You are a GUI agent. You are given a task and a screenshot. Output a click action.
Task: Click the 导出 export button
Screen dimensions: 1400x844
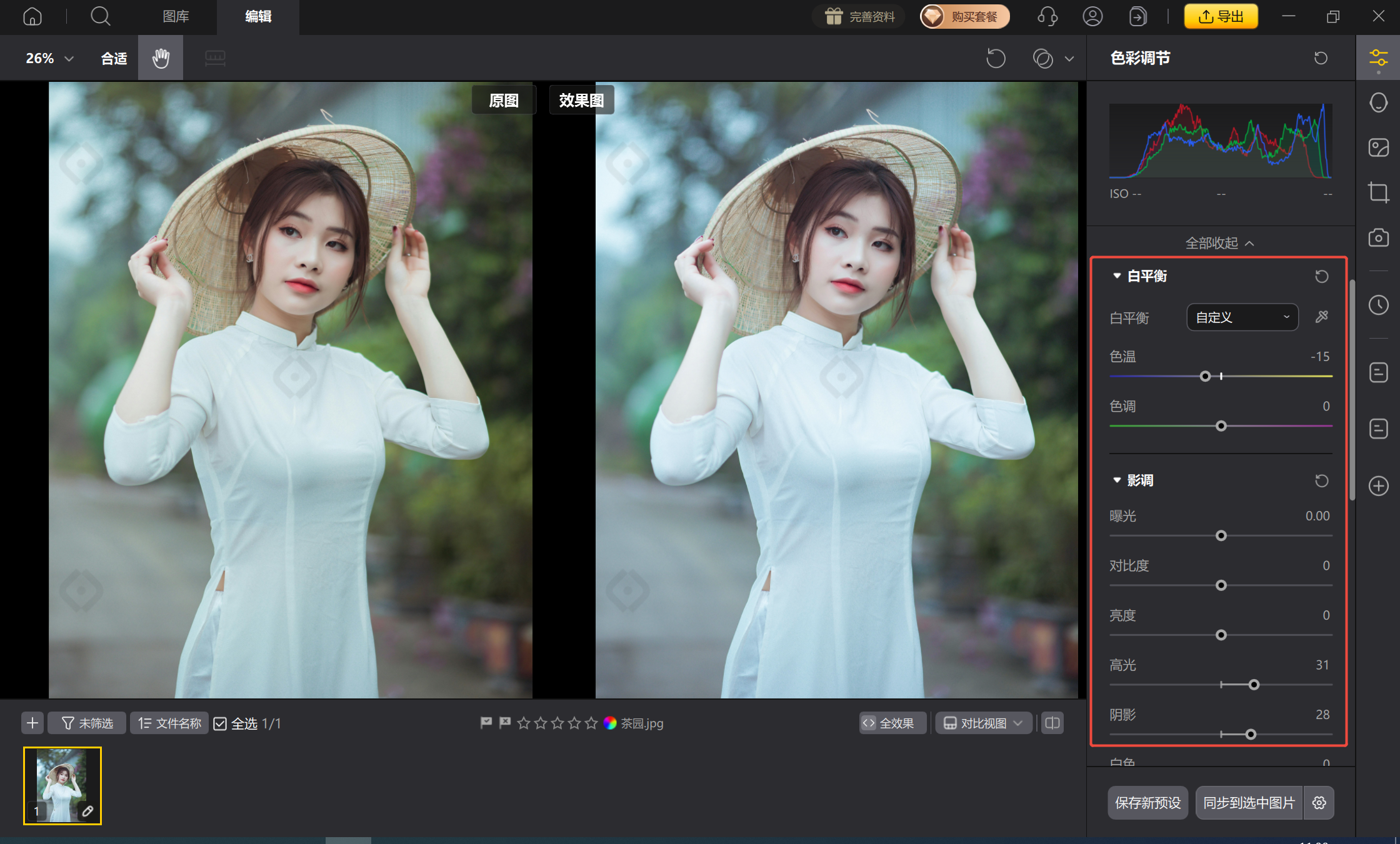1221,16
